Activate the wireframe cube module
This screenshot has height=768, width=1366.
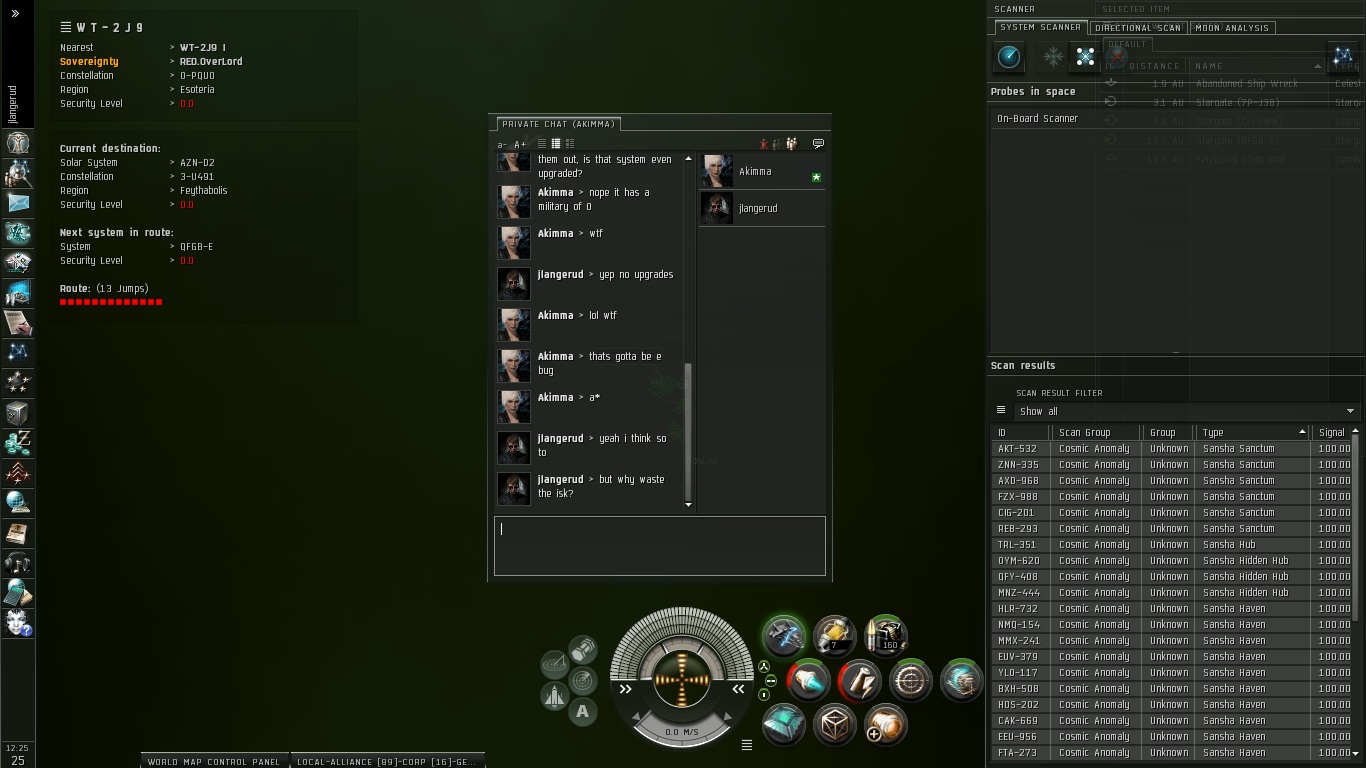pyautogui.click(x=834, y=724)
